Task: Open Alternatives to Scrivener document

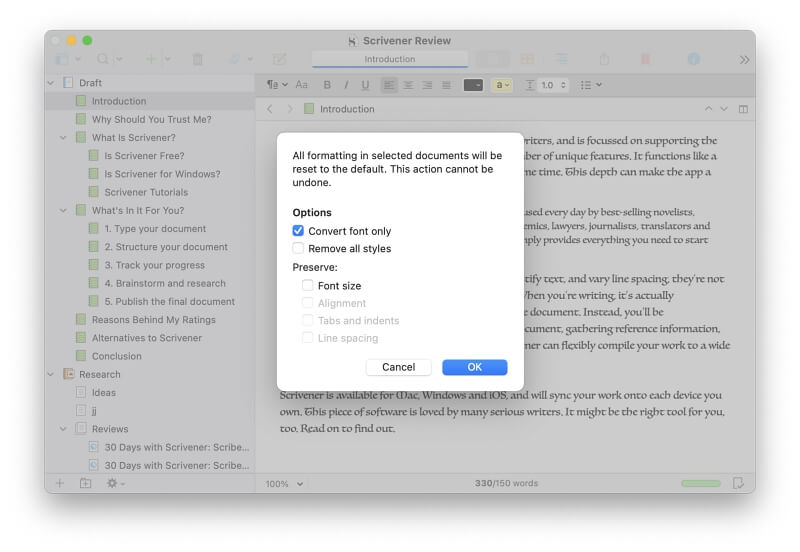Action: point(150,338)
